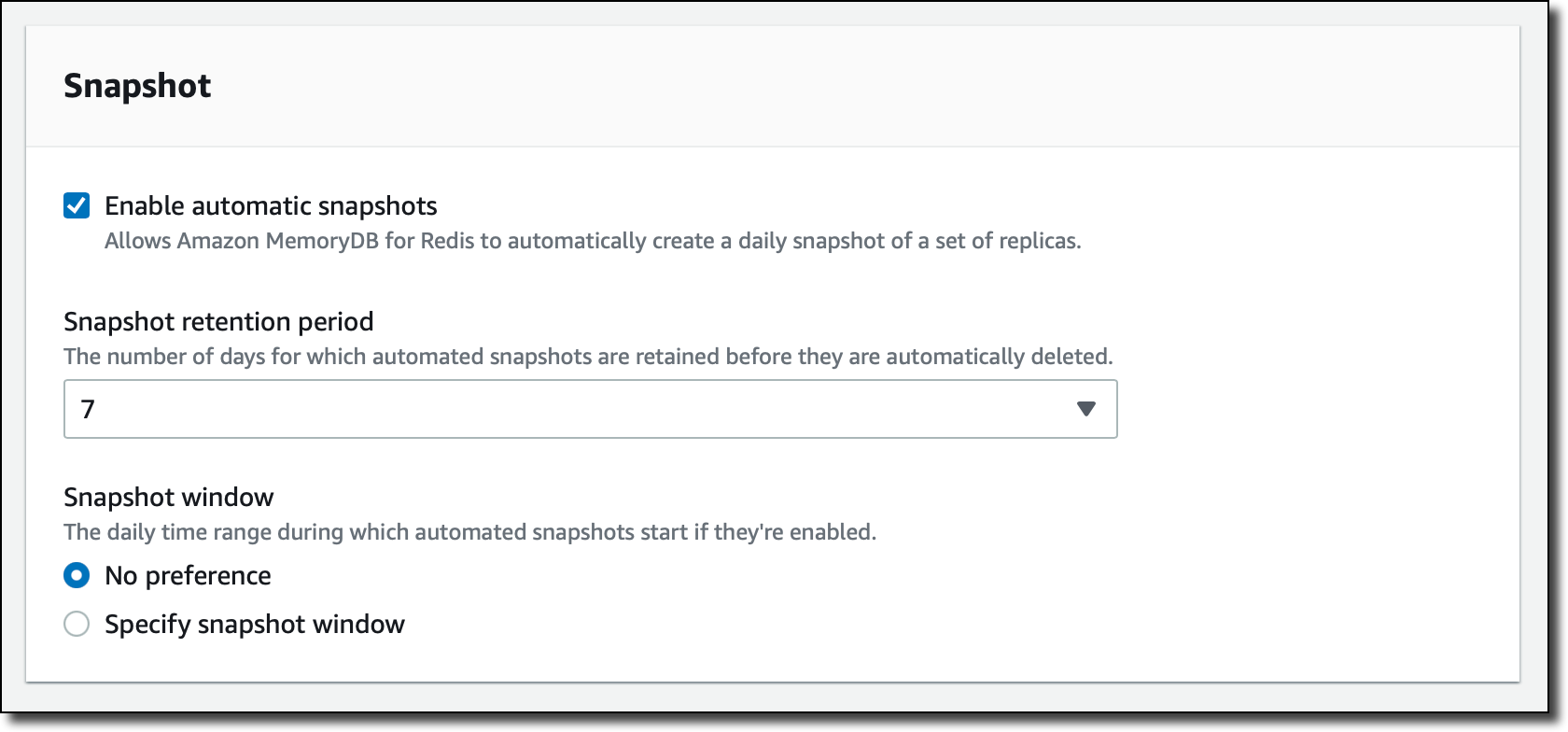The height and width of the screenshot is (732, 1568).
Task: Click the daily time range help text
Action: 469,532
